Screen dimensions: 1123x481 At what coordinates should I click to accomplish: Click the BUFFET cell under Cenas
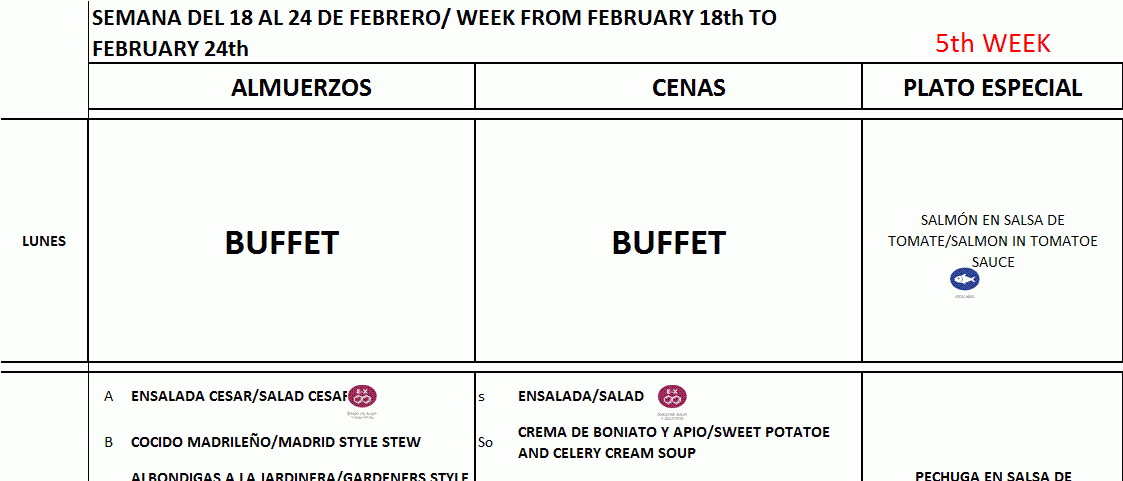point(668,242)
